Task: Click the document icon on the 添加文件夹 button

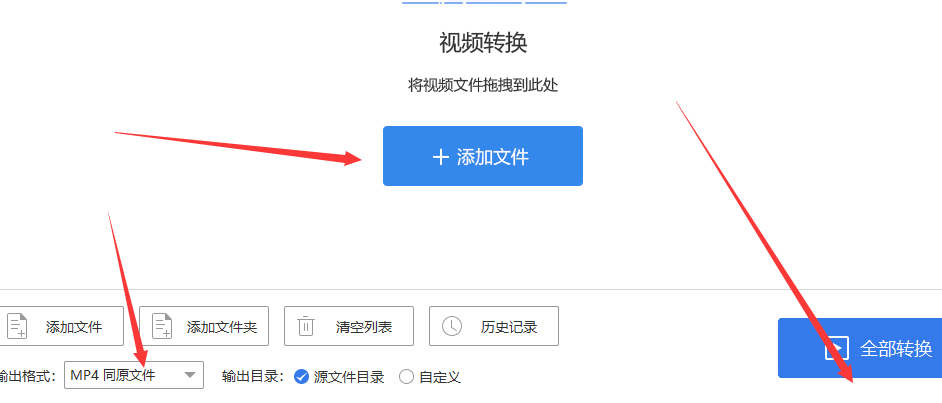Action: point(162,326)
